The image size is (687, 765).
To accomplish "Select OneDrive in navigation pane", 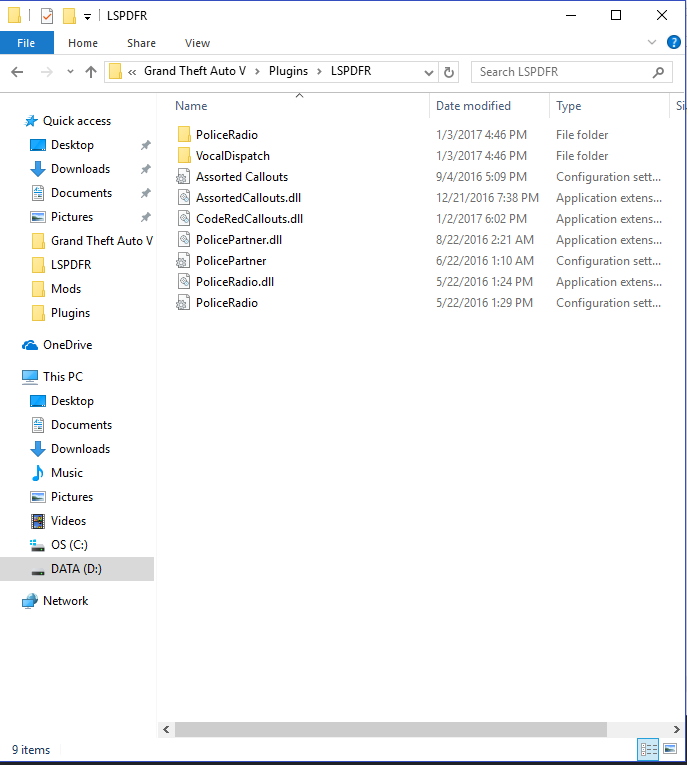I will tap(67, 345).
